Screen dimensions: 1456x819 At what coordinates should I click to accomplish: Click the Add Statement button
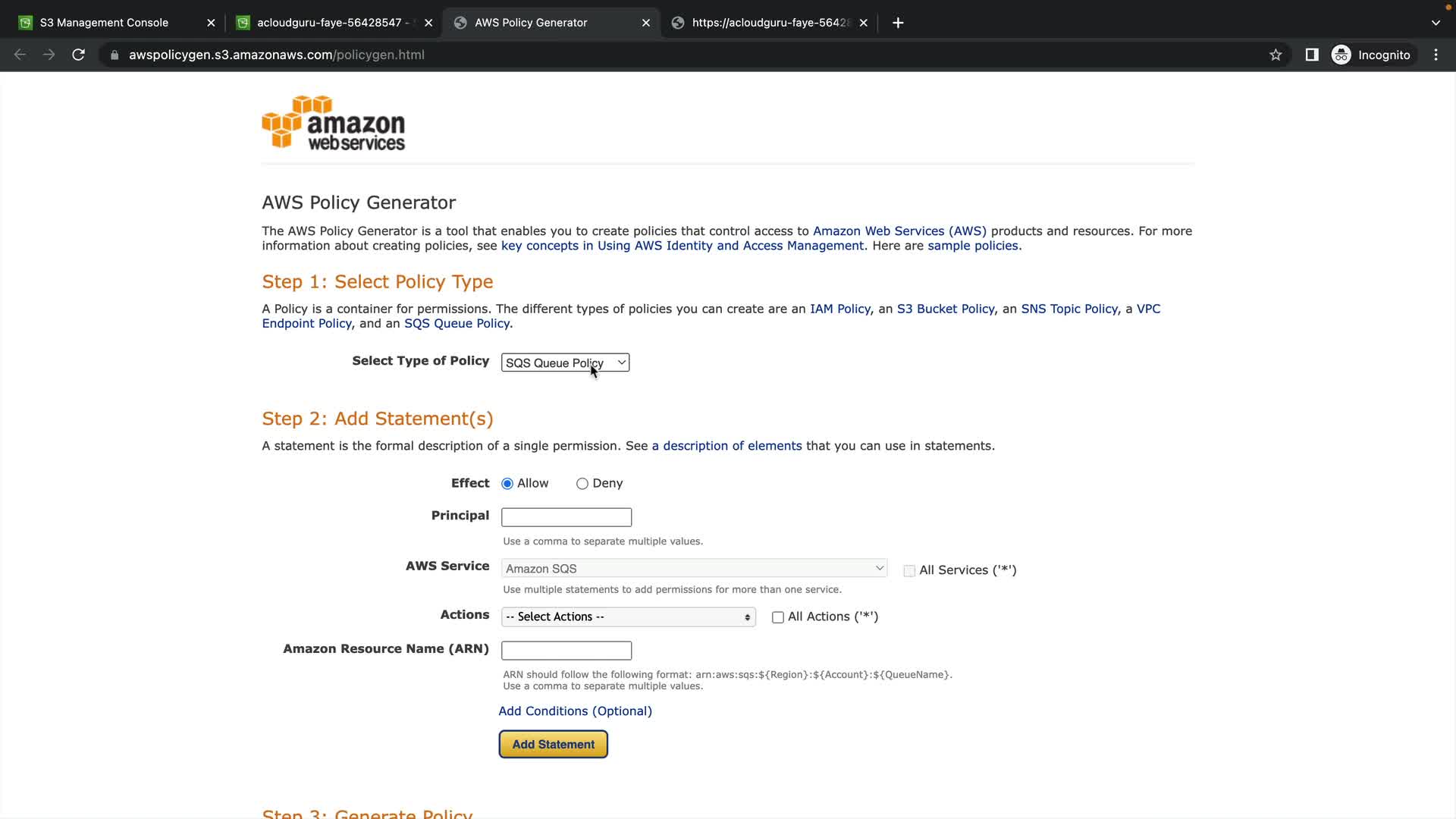point(553,744)
